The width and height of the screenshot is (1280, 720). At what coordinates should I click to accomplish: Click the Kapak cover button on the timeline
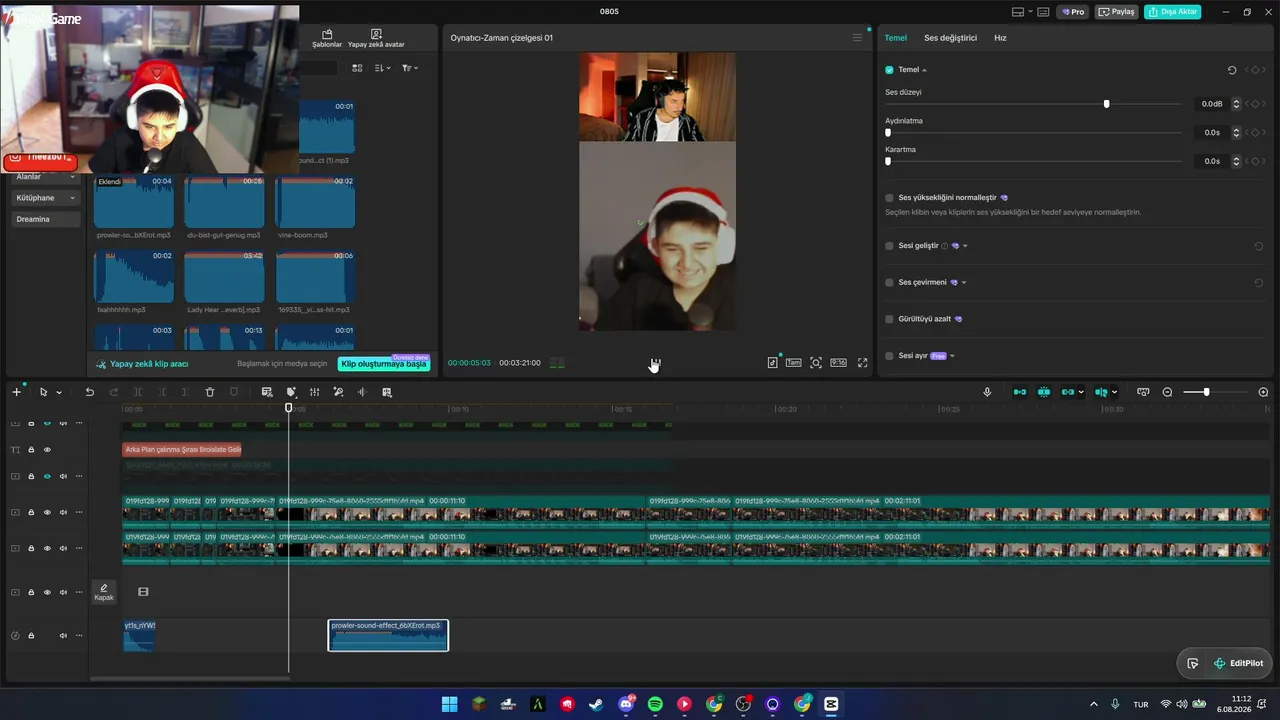(x=104, y=592)
